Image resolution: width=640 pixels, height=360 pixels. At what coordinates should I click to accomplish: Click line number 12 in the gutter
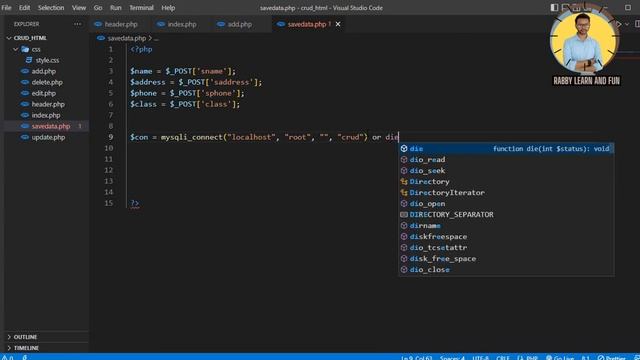[109, 170]
